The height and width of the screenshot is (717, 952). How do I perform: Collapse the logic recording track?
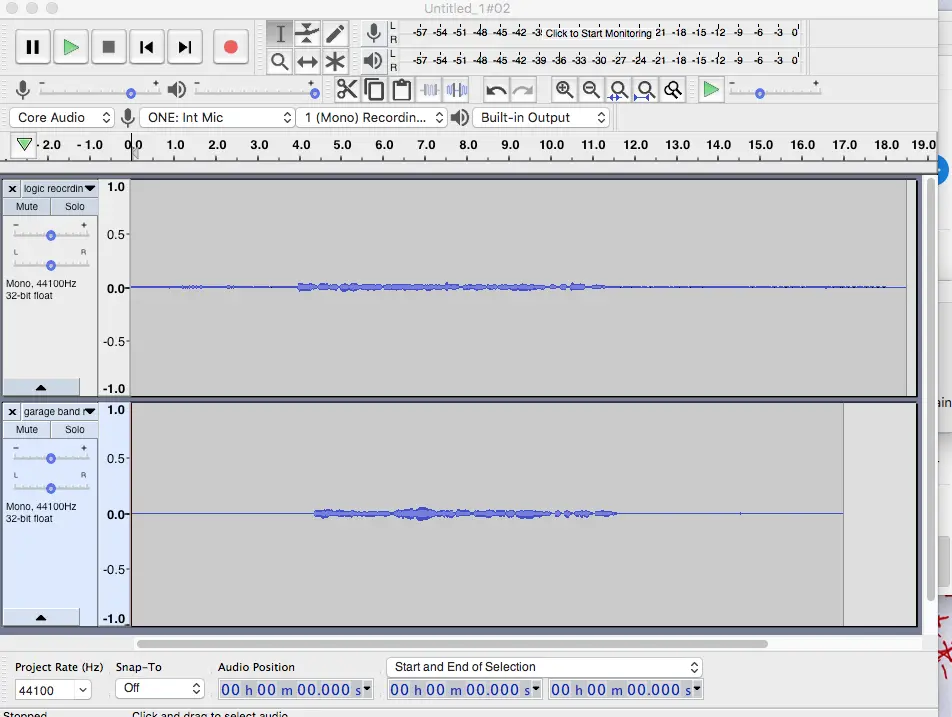[x=41, y=387]
